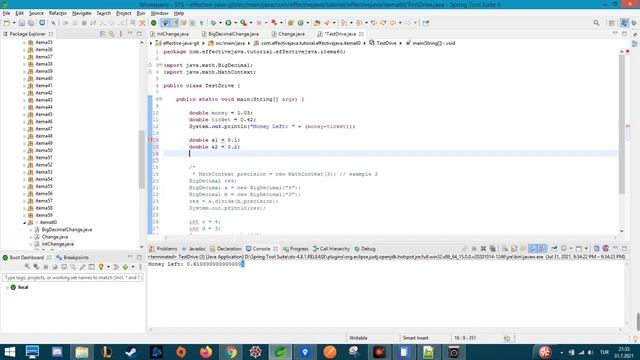Open the Debug tab in bottom panel
This screenshot has width=640, height=360.
[364, 249]
